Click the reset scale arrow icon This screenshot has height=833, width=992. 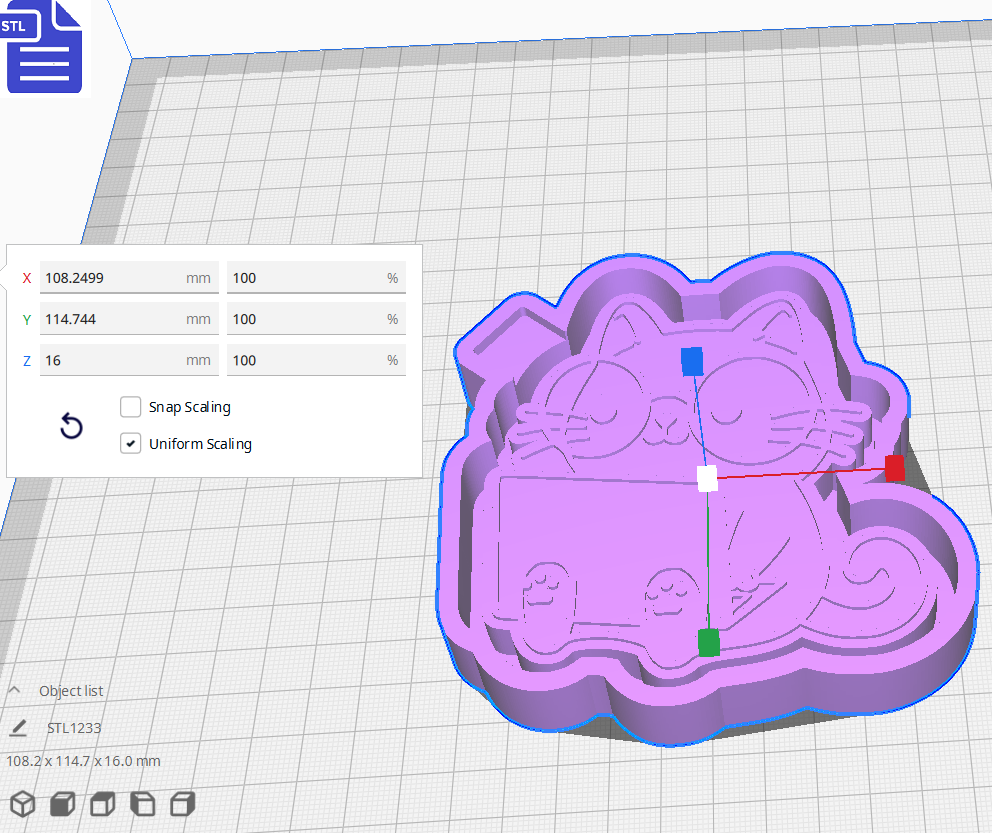pos(71,426)
